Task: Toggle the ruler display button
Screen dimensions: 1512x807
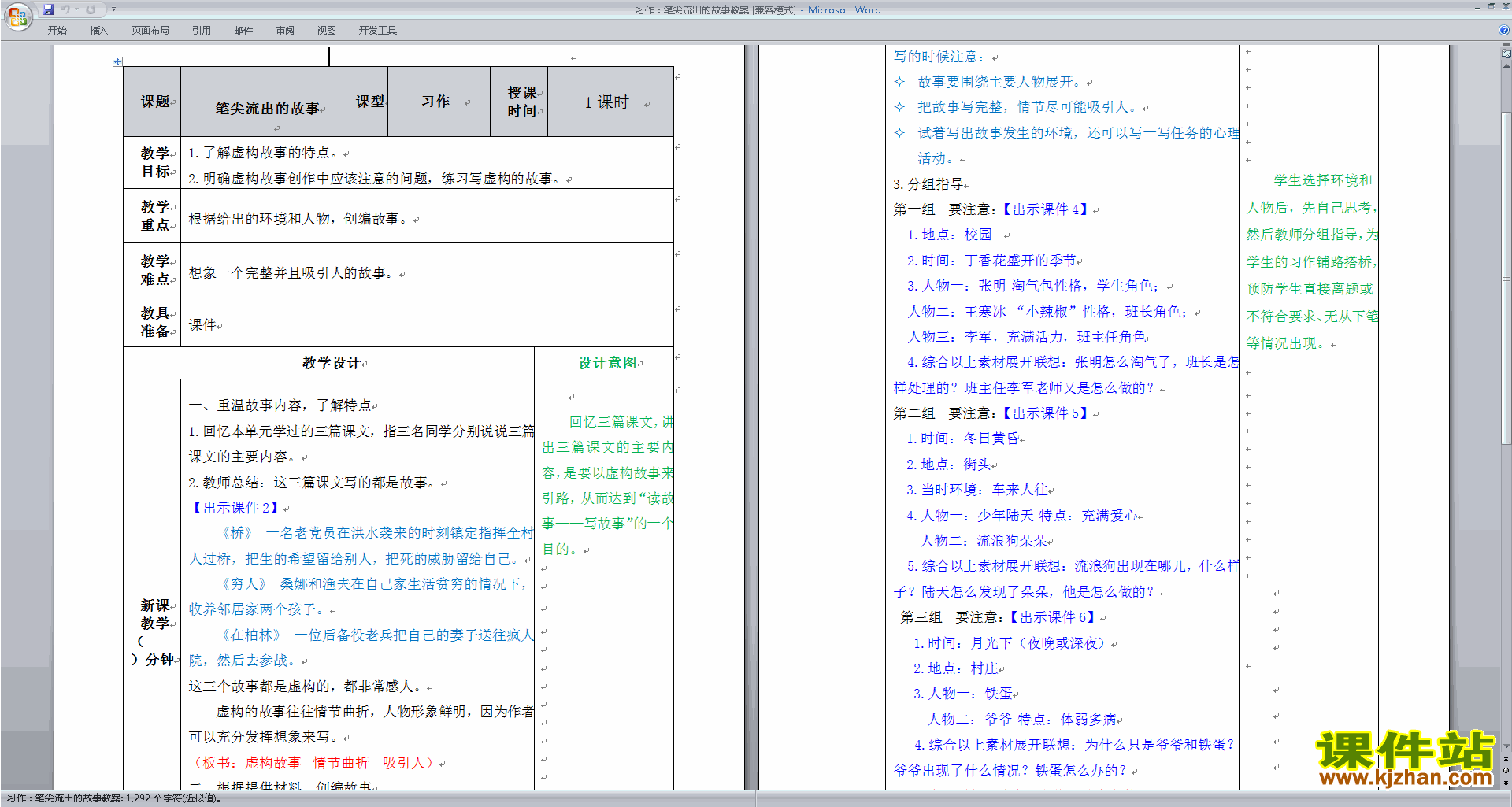Action: 1506,54
